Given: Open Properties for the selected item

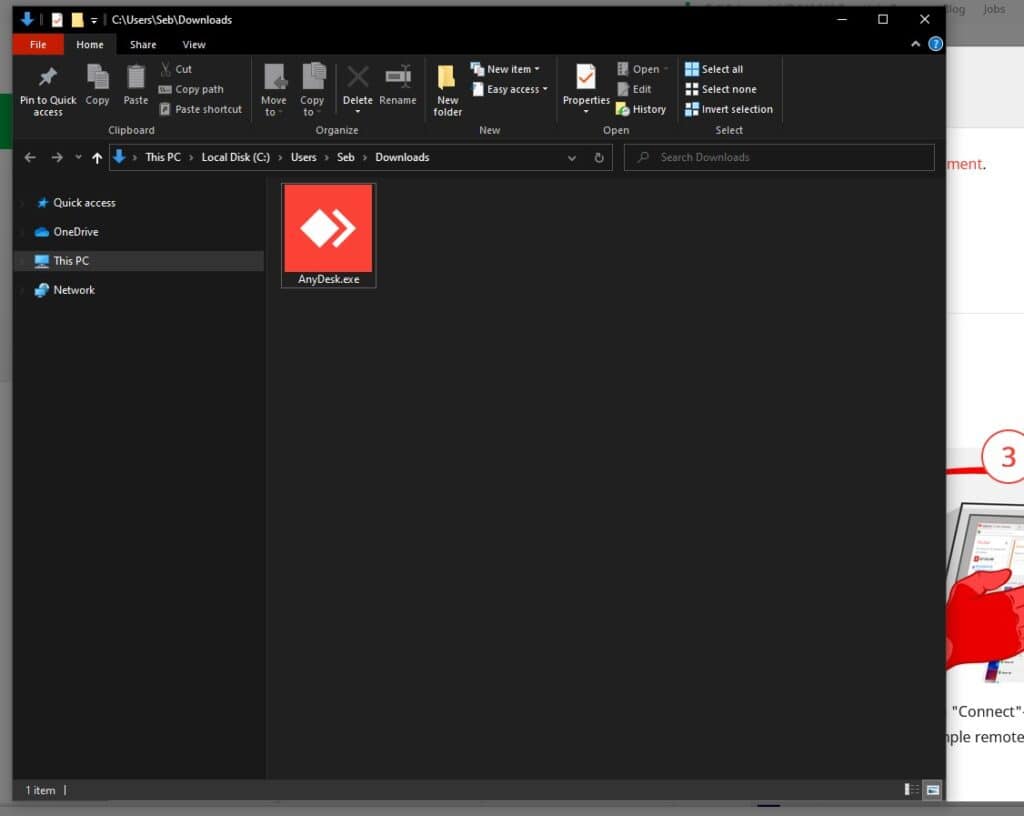Looking at the screenshot, I should click(585, 88).
